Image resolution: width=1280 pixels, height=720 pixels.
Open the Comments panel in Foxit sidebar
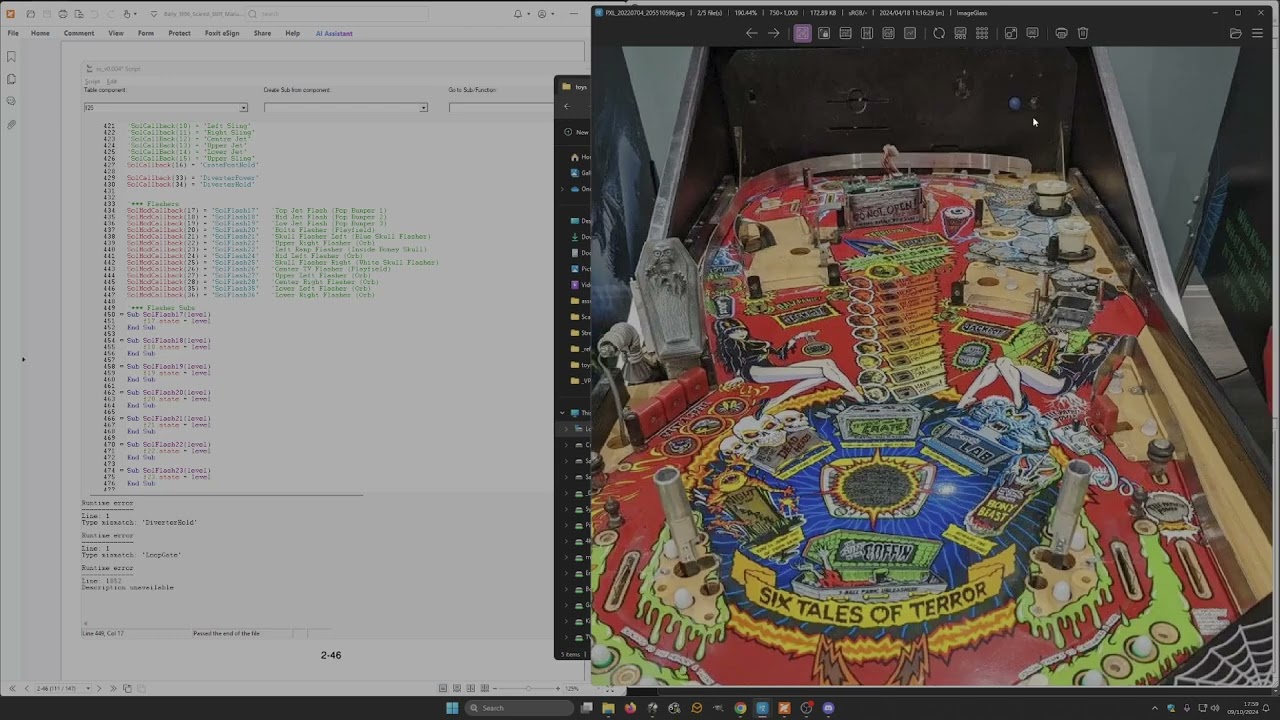click(x=11, y=101)
